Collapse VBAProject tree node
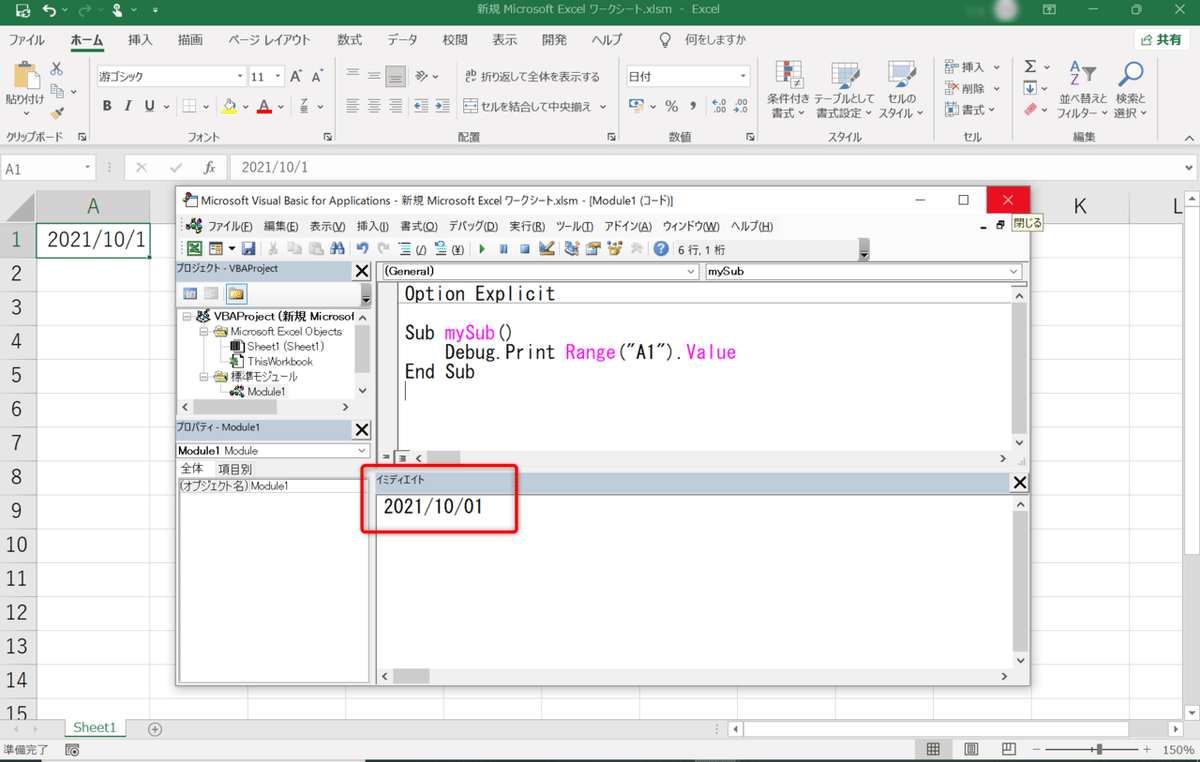The width and height of the screenshot is (1200, 762). (x=188, y=316)
